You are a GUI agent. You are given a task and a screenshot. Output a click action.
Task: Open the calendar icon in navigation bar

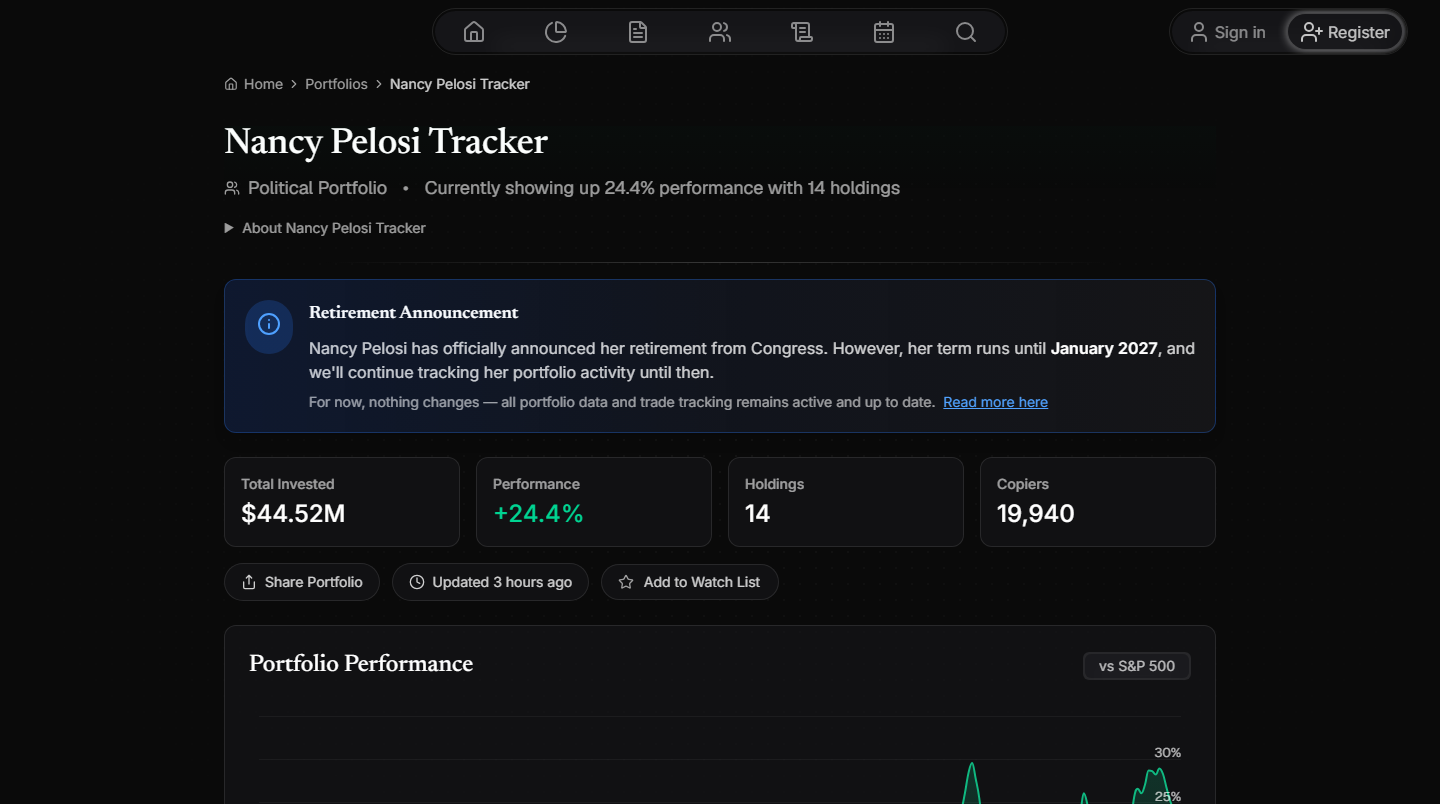(x=884, y=32)
